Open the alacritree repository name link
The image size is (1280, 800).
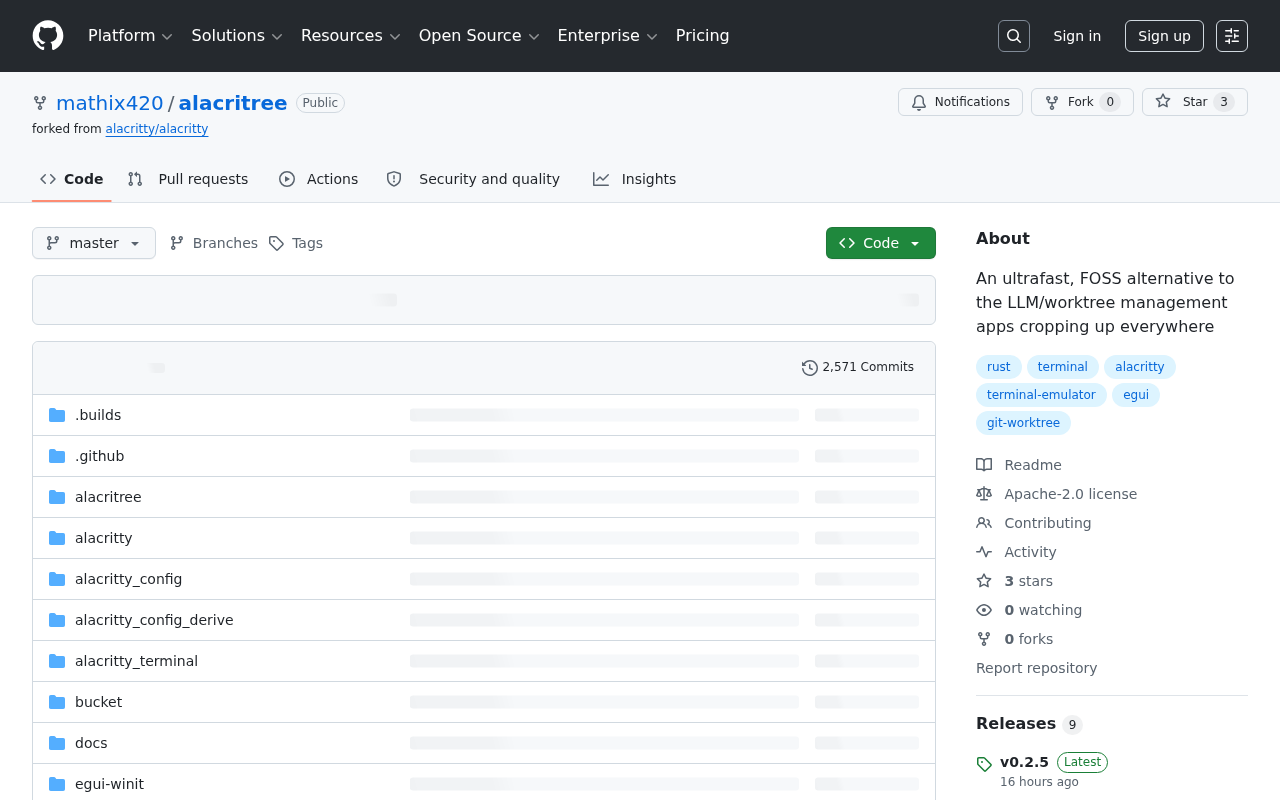click(233, 103)
